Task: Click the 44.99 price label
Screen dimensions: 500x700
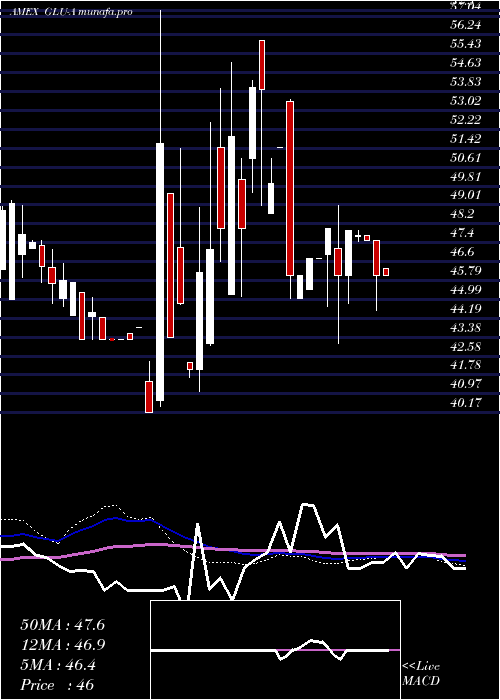Action: click(465, 290)
